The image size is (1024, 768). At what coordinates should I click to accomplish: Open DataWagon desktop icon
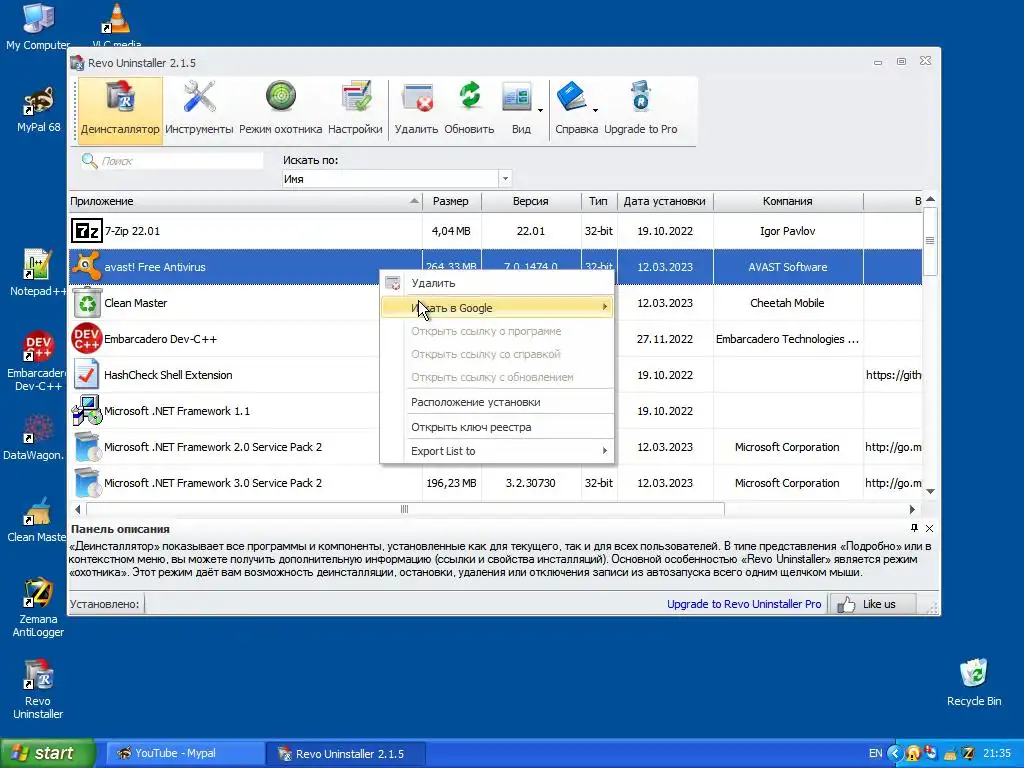(x=34, y=436)
